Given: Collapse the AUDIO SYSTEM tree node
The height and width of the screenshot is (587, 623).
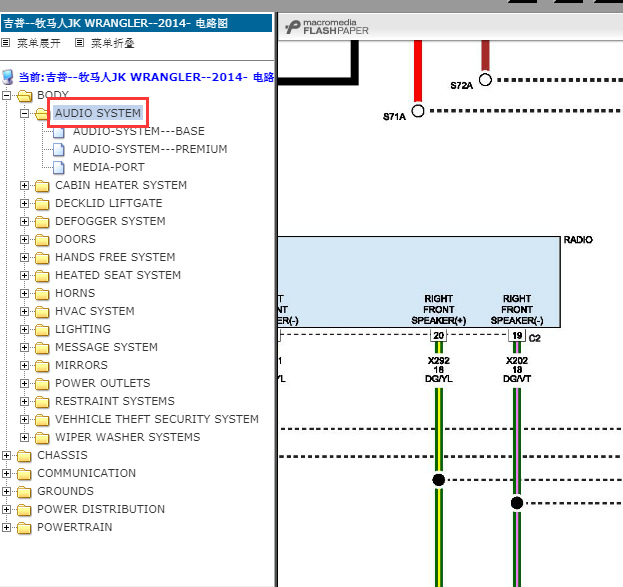Looking at the screenshot, I should point(25,114).
